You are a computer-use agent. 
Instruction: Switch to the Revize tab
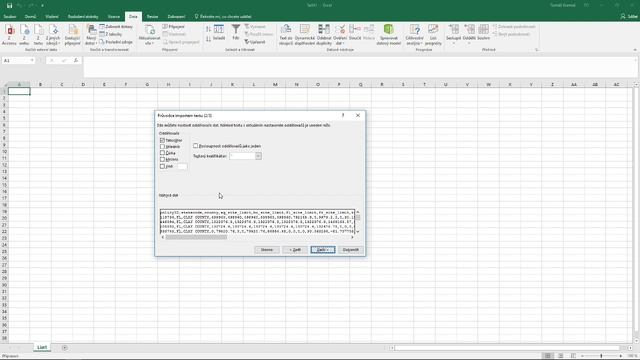coord(152,17)
